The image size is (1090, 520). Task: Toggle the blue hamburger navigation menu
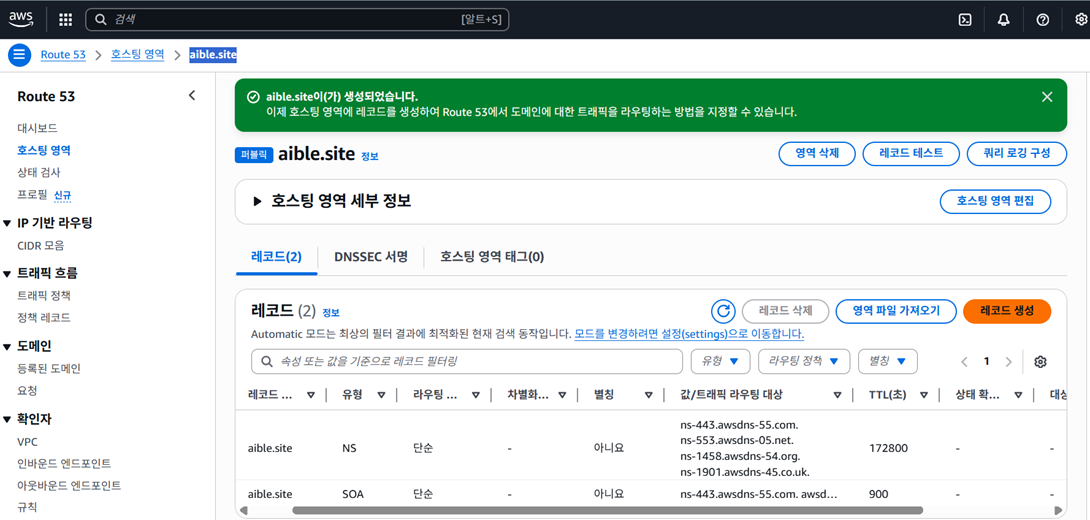pos(19,54)
